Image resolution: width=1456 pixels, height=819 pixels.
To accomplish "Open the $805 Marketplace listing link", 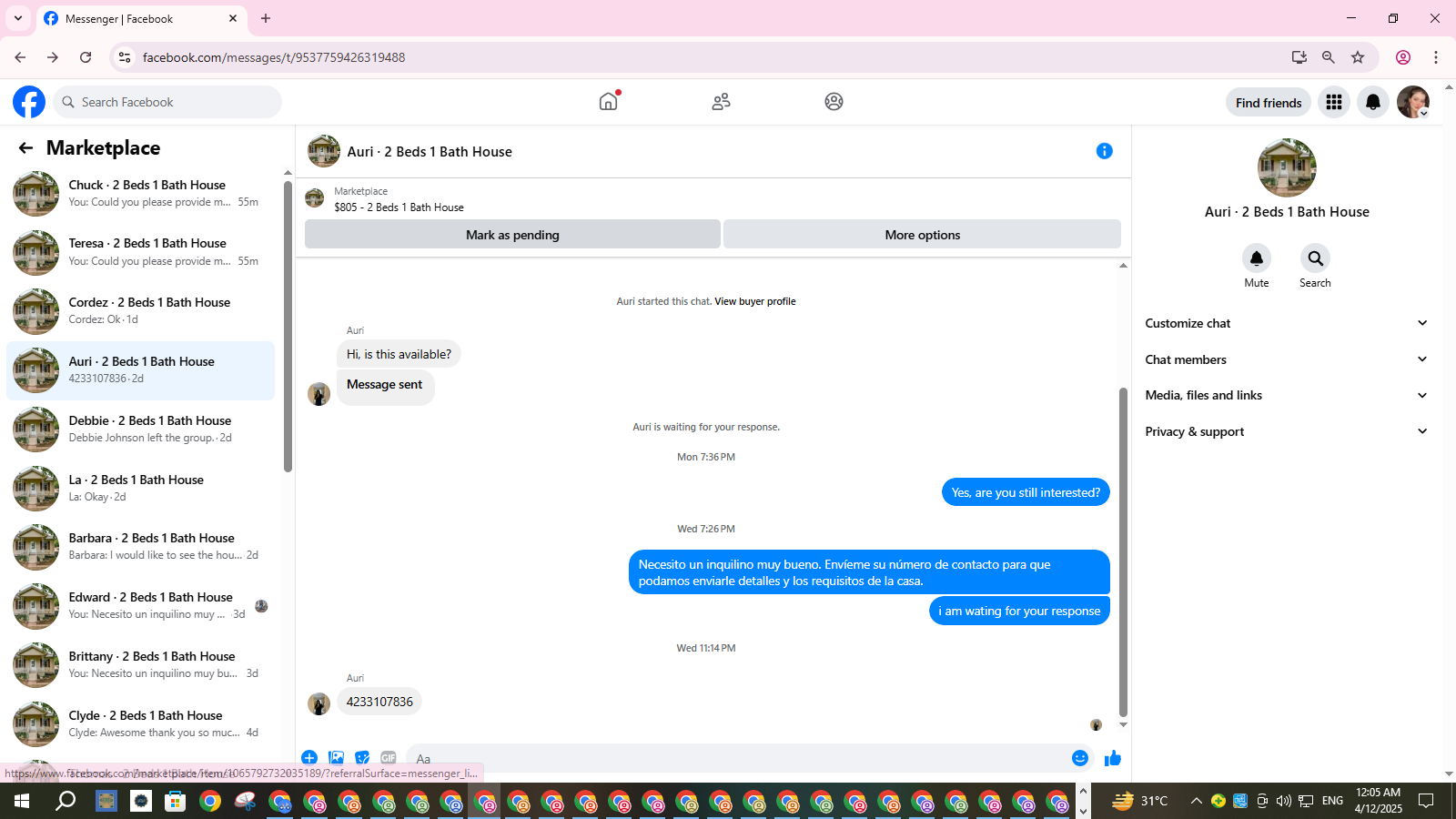I will coord(399,207).
